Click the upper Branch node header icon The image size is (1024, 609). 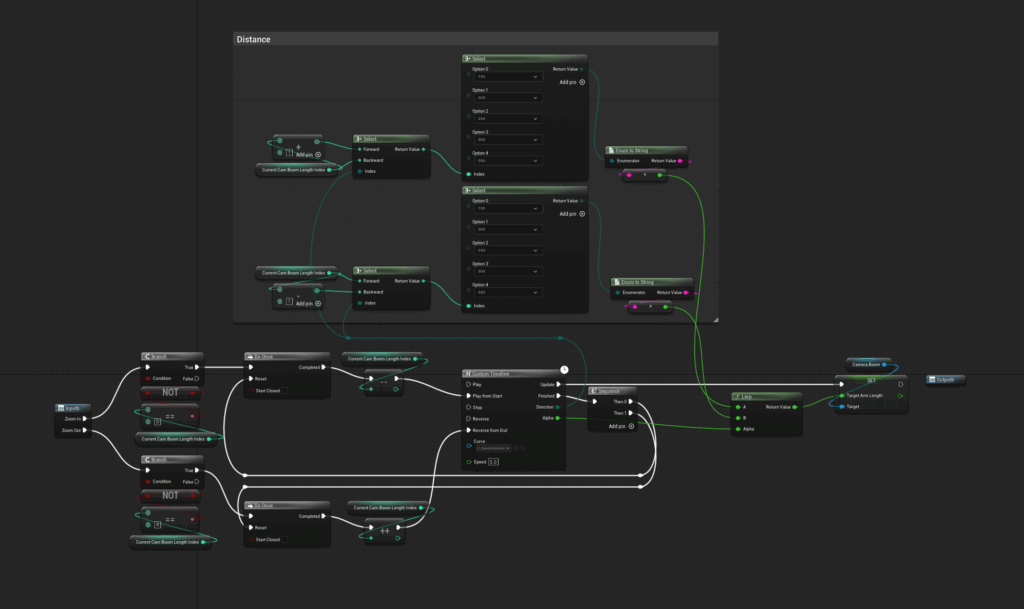tap(146, 356)
